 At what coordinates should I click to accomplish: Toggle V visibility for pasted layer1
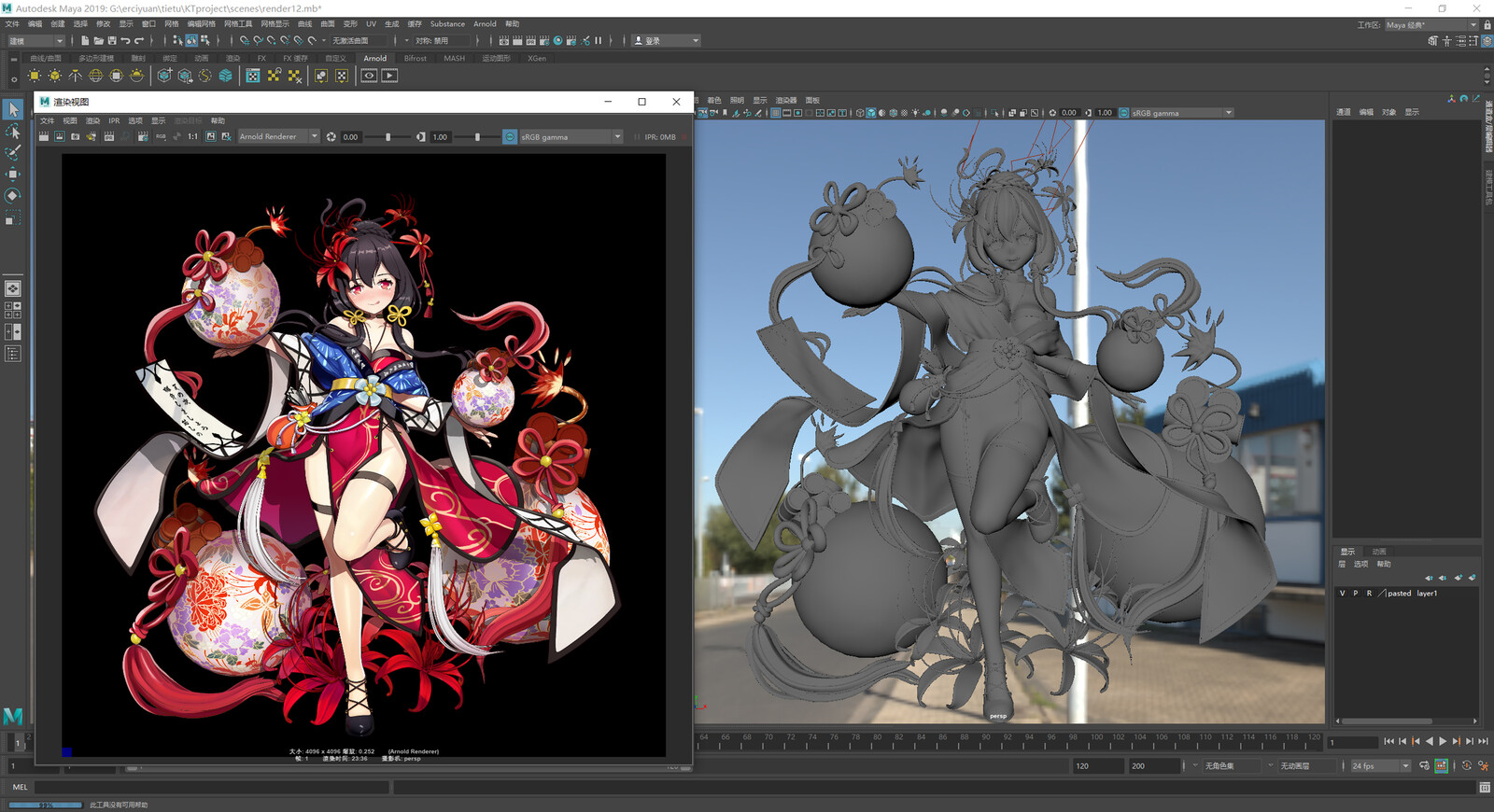pyautogui.click(x=1343, y=594)
